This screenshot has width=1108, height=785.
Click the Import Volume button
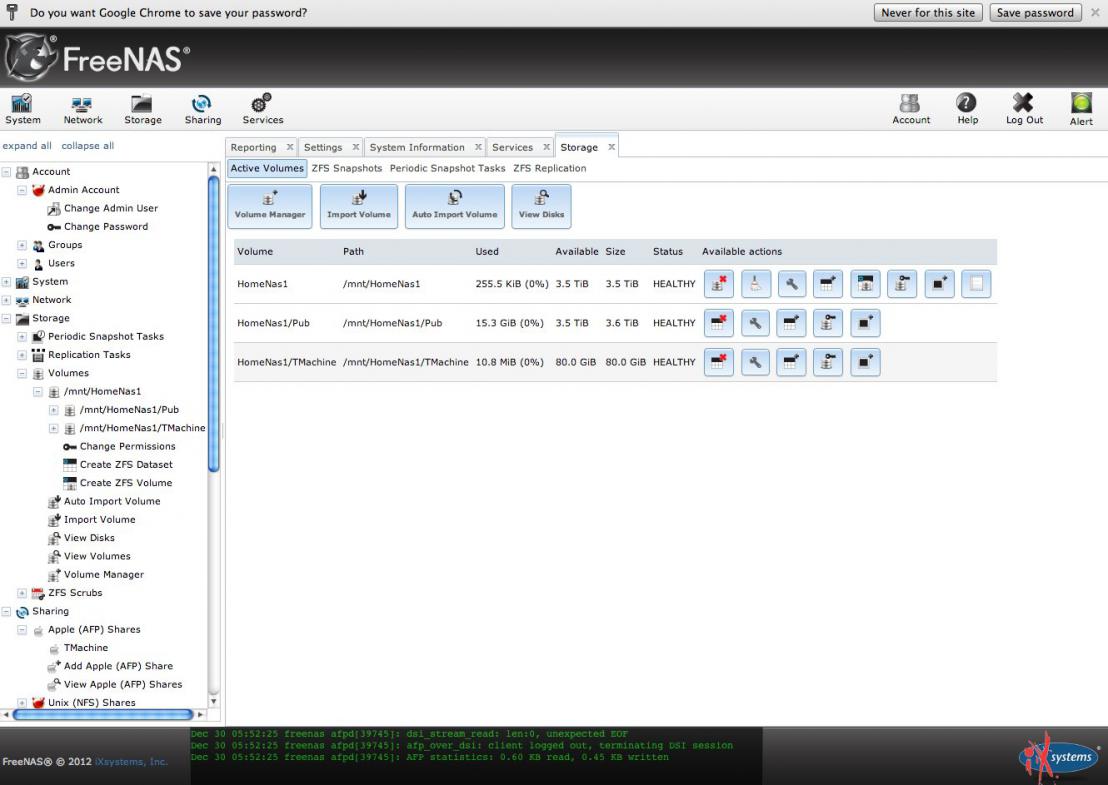click(359, 206)
